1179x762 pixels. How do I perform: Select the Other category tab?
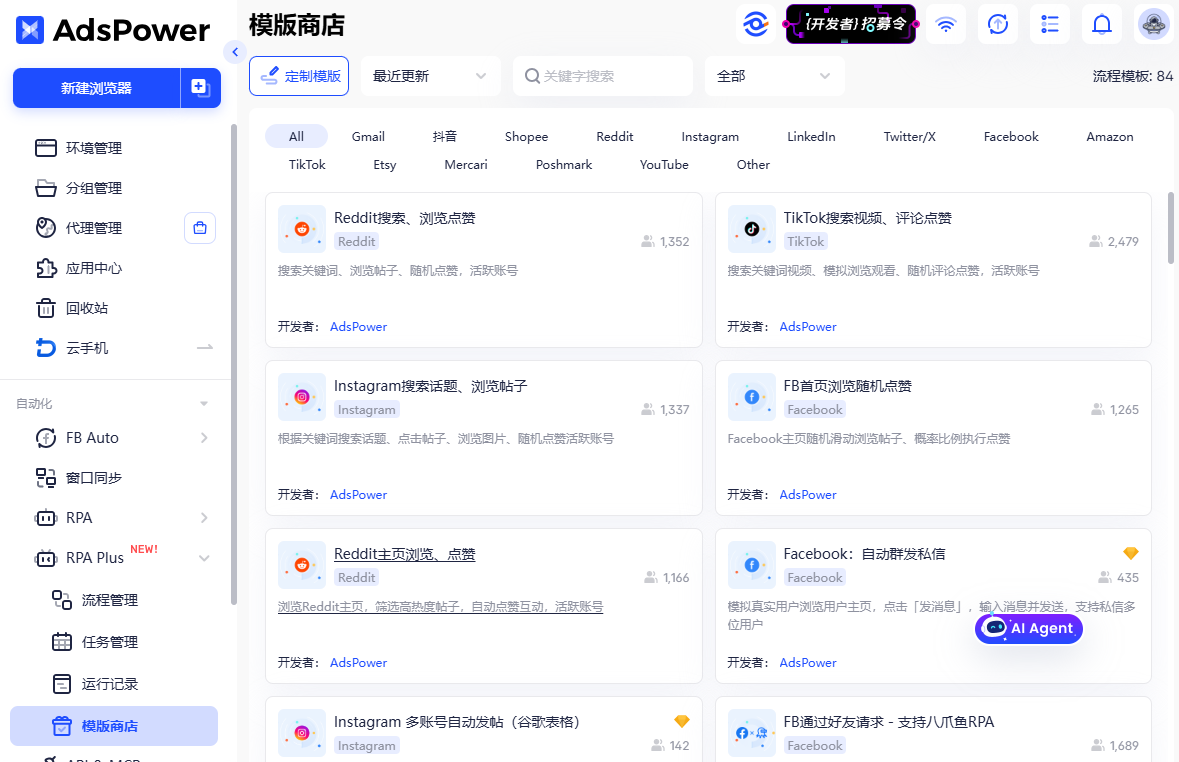pos(753,164)
